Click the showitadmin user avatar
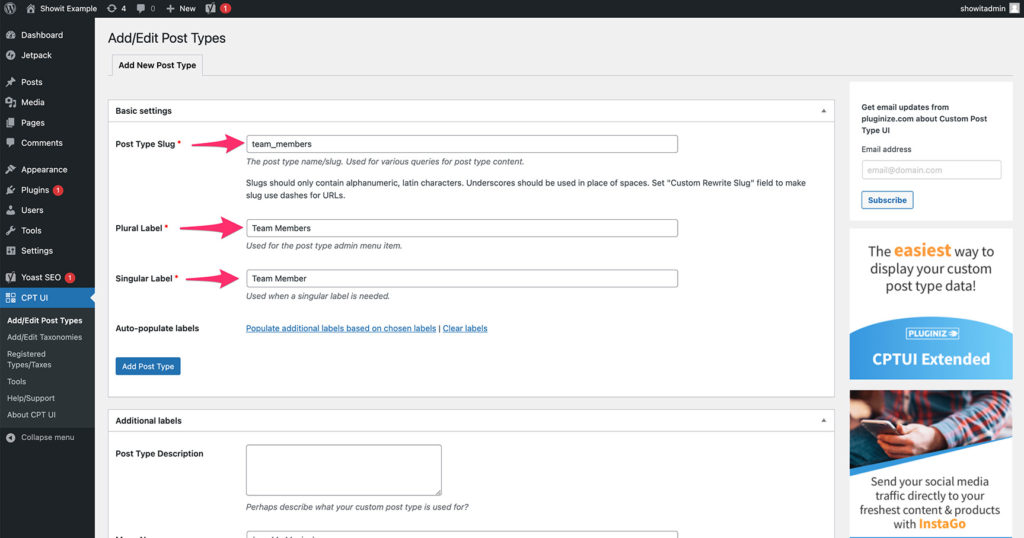The height and width of the screenshot is (538, 1024). point(1014,8)
